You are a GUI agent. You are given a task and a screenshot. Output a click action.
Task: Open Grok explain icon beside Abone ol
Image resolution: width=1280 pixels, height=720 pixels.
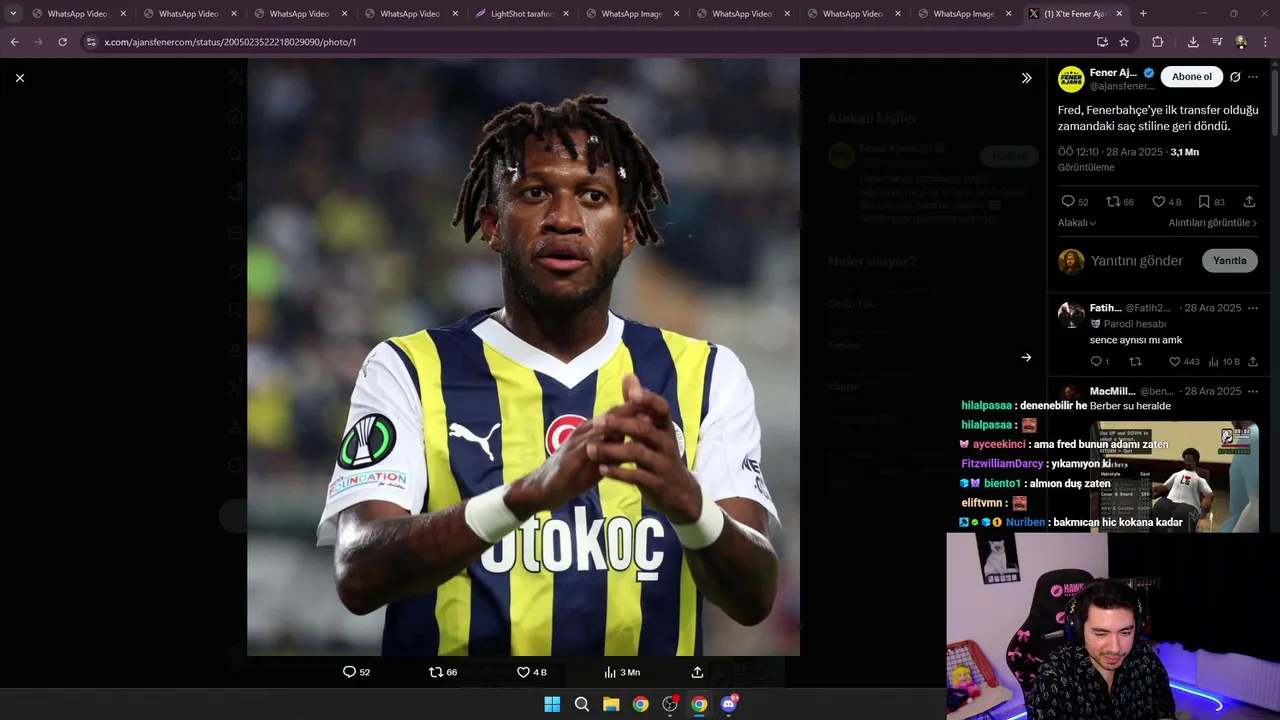click(x=1235, y=77)
